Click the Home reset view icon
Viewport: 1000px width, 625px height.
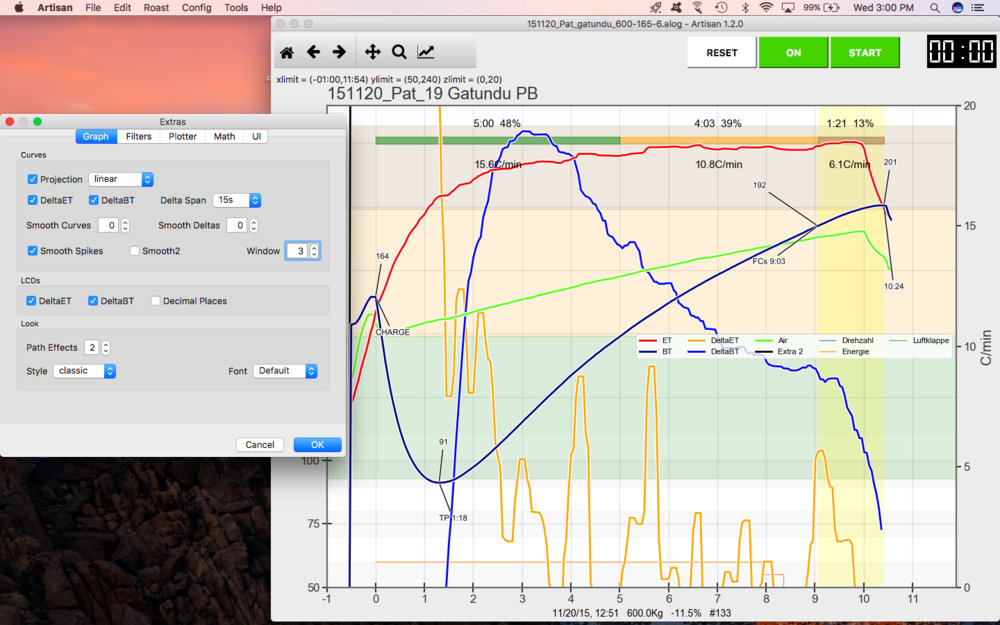tap(287, 52)
